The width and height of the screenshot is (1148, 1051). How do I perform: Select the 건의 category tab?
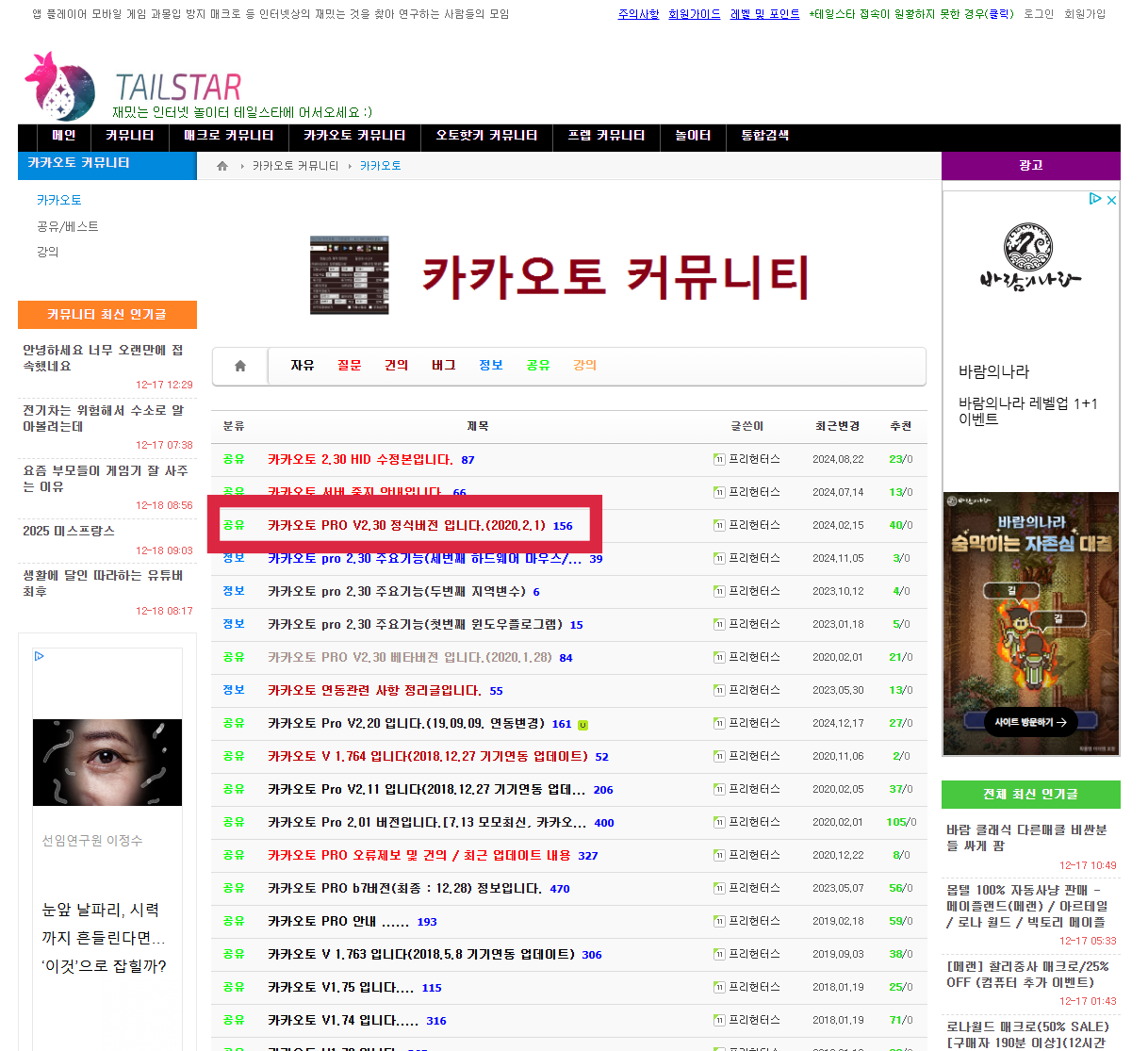pyautogui.click(x=397, y=366)
